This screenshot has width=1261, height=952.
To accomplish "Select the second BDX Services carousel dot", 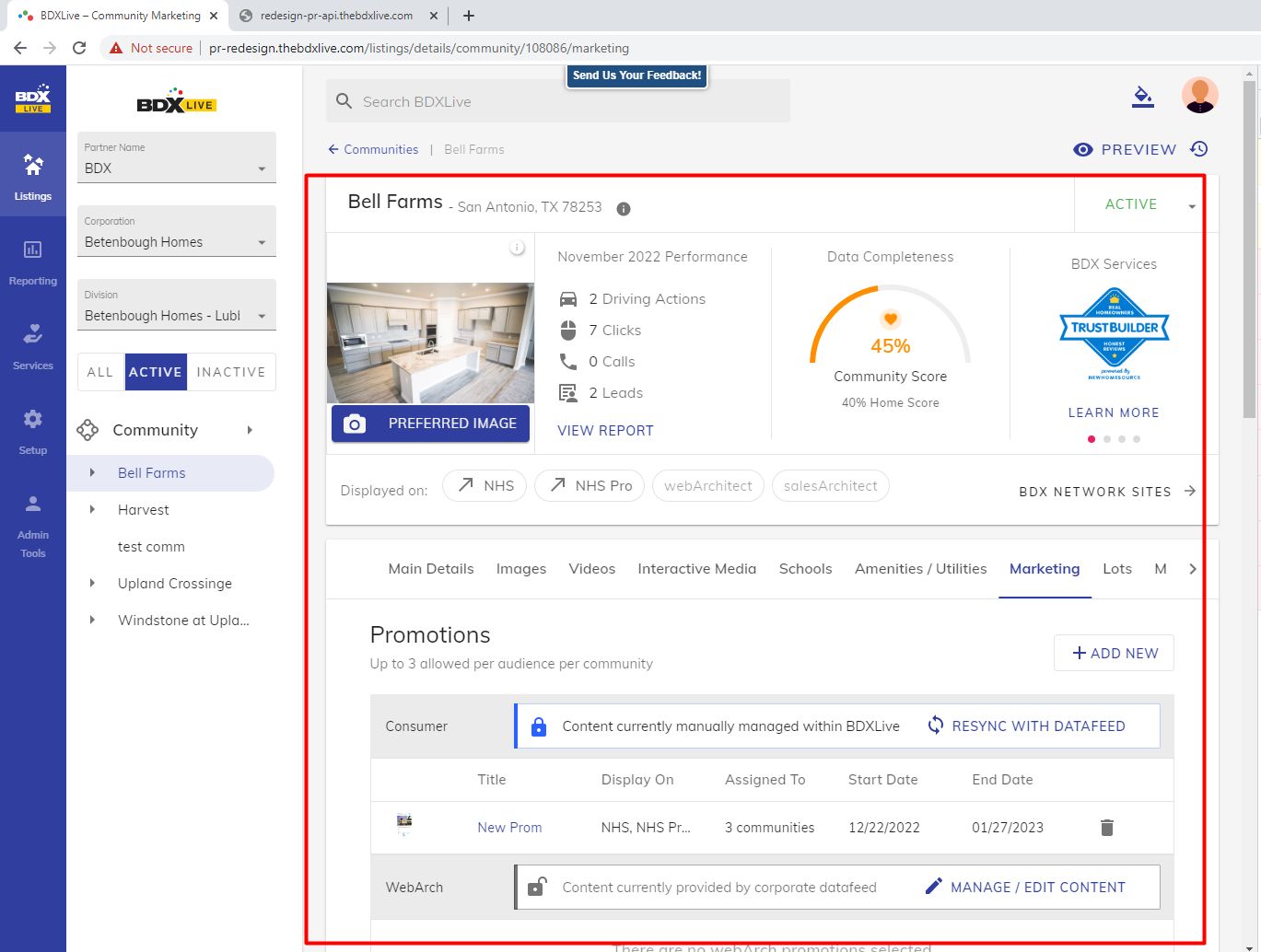I will click(1106, 439).
